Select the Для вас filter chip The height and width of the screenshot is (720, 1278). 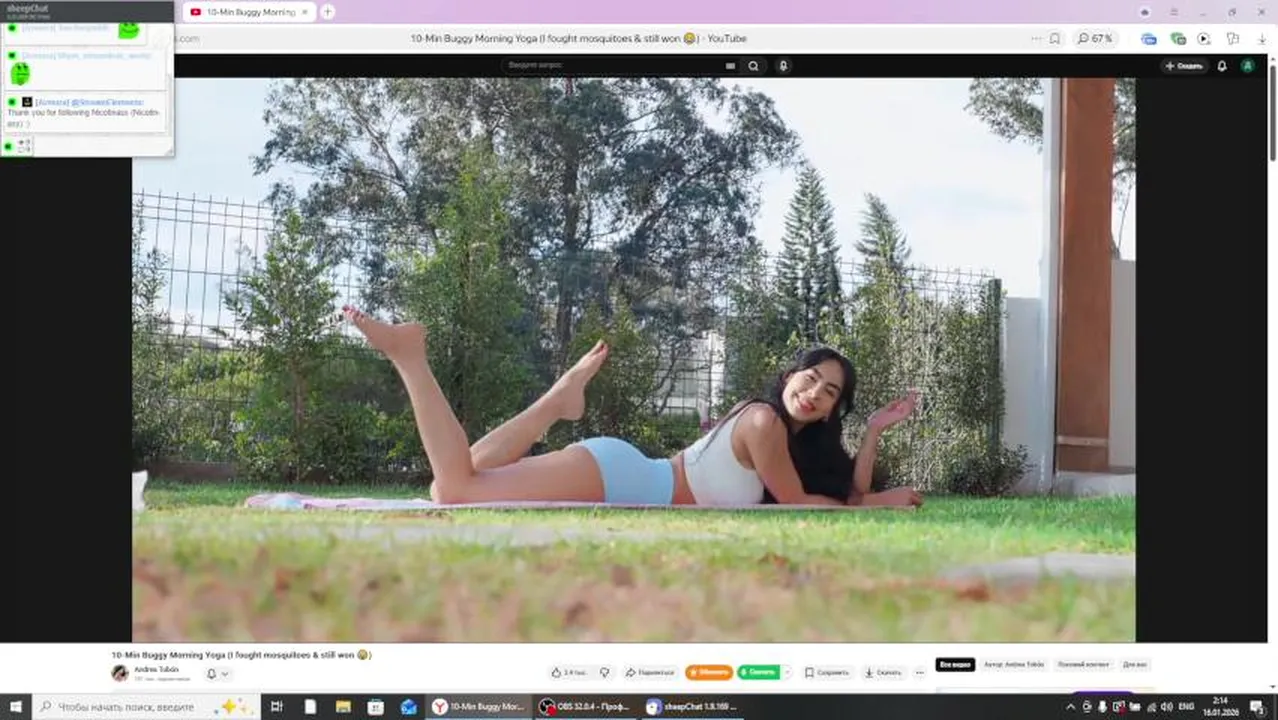pos(1135,664)
